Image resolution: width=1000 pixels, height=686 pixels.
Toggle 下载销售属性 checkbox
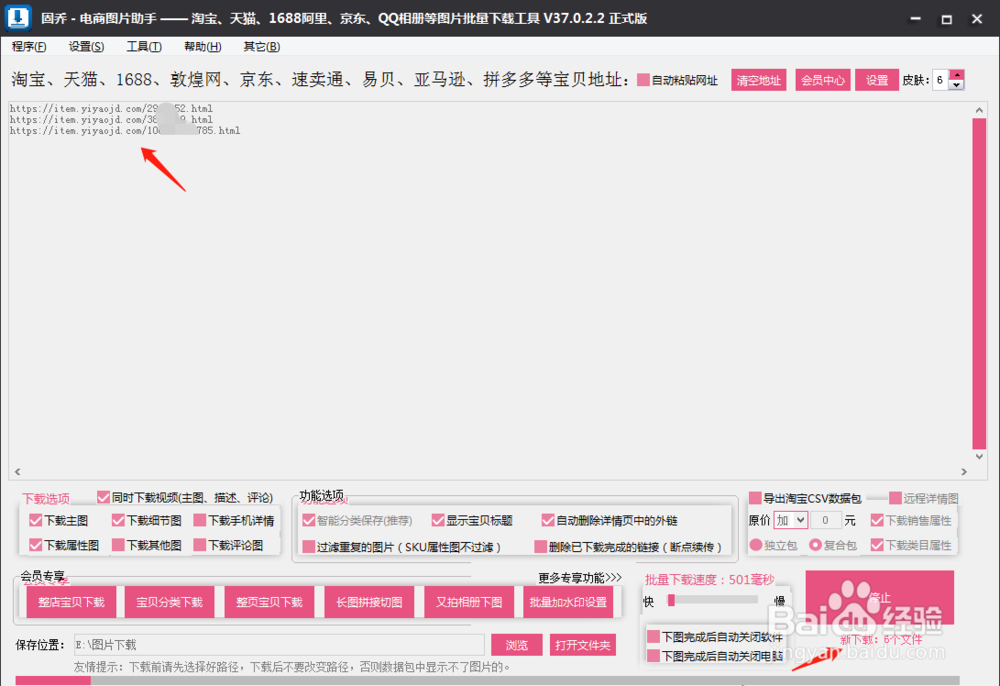coord(878,520)
